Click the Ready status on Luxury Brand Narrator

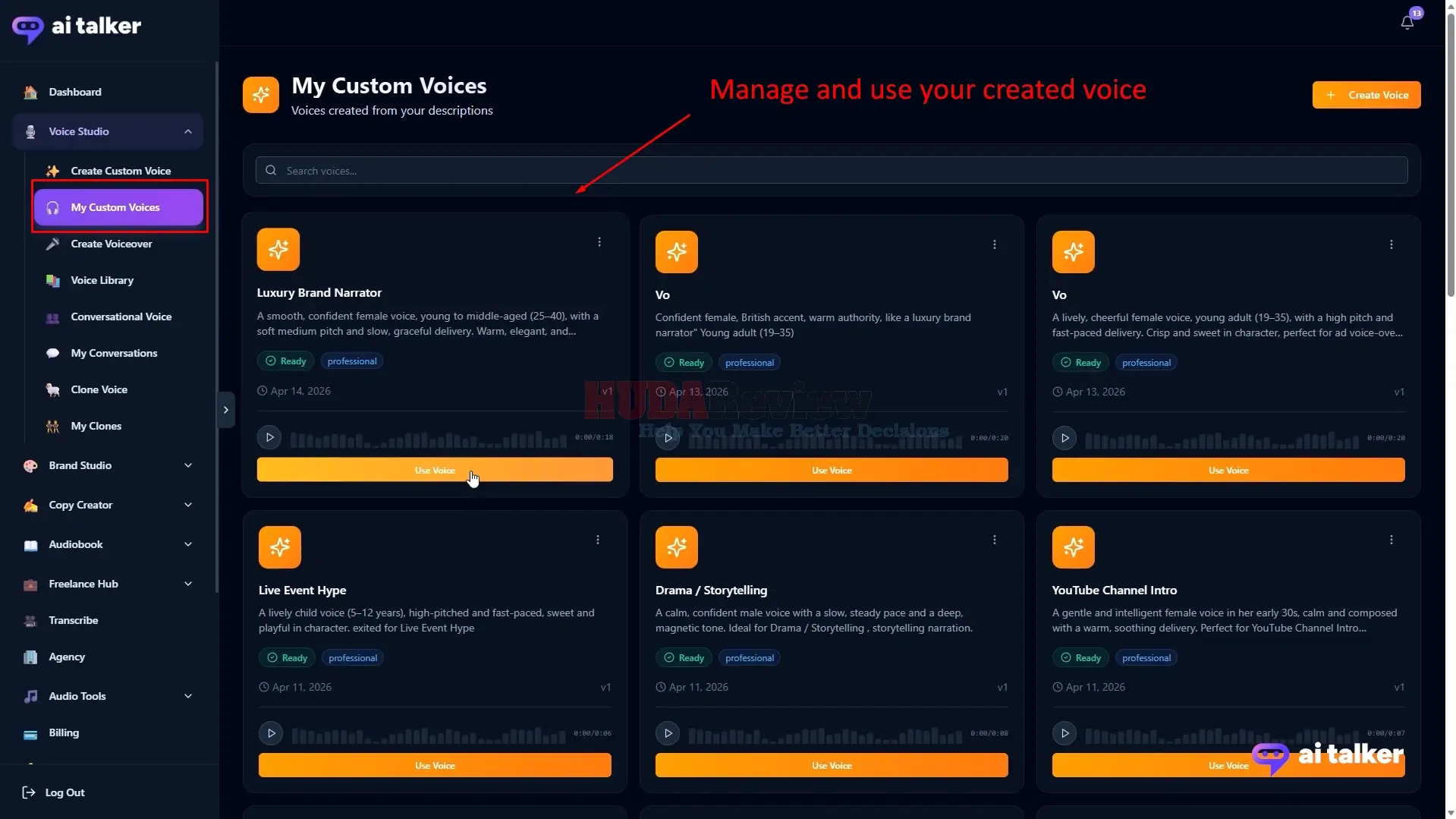(285, 361)
